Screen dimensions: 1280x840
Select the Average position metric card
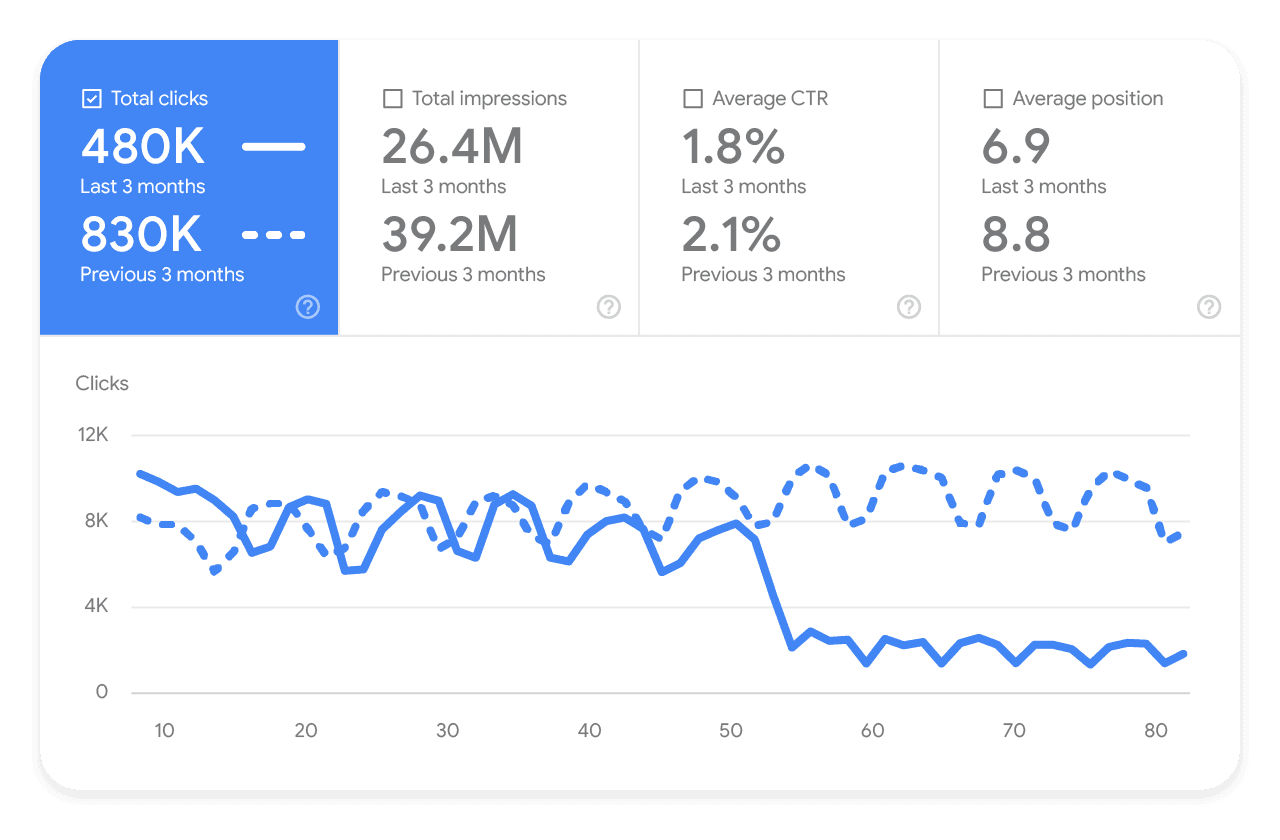[1089, 185]
